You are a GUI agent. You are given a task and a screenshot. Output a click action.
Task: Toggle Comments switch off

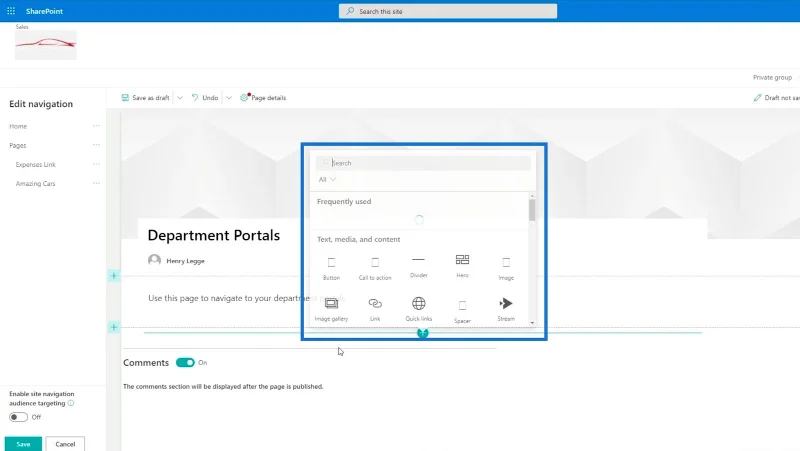[x=185, y=362]
